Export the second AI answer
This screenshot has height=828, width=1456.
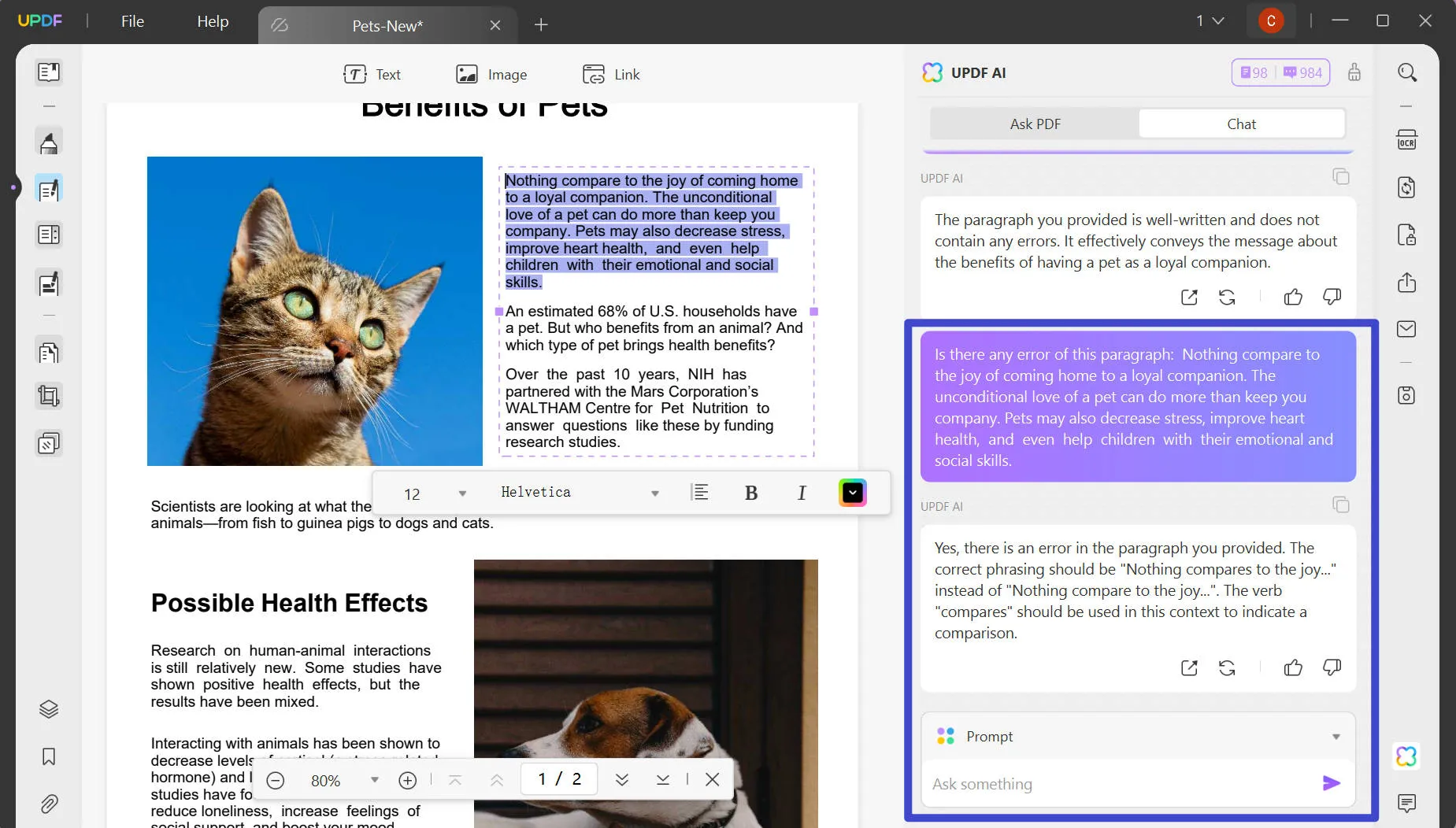[1189, 667]
